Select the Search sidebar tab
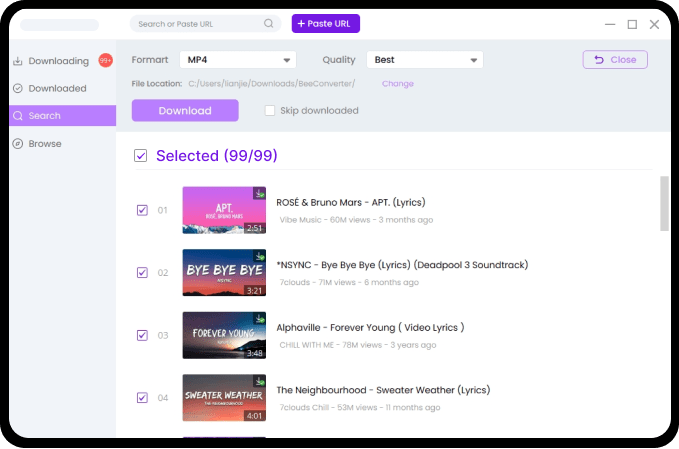679x449 pixels. (x=62, y=116)
